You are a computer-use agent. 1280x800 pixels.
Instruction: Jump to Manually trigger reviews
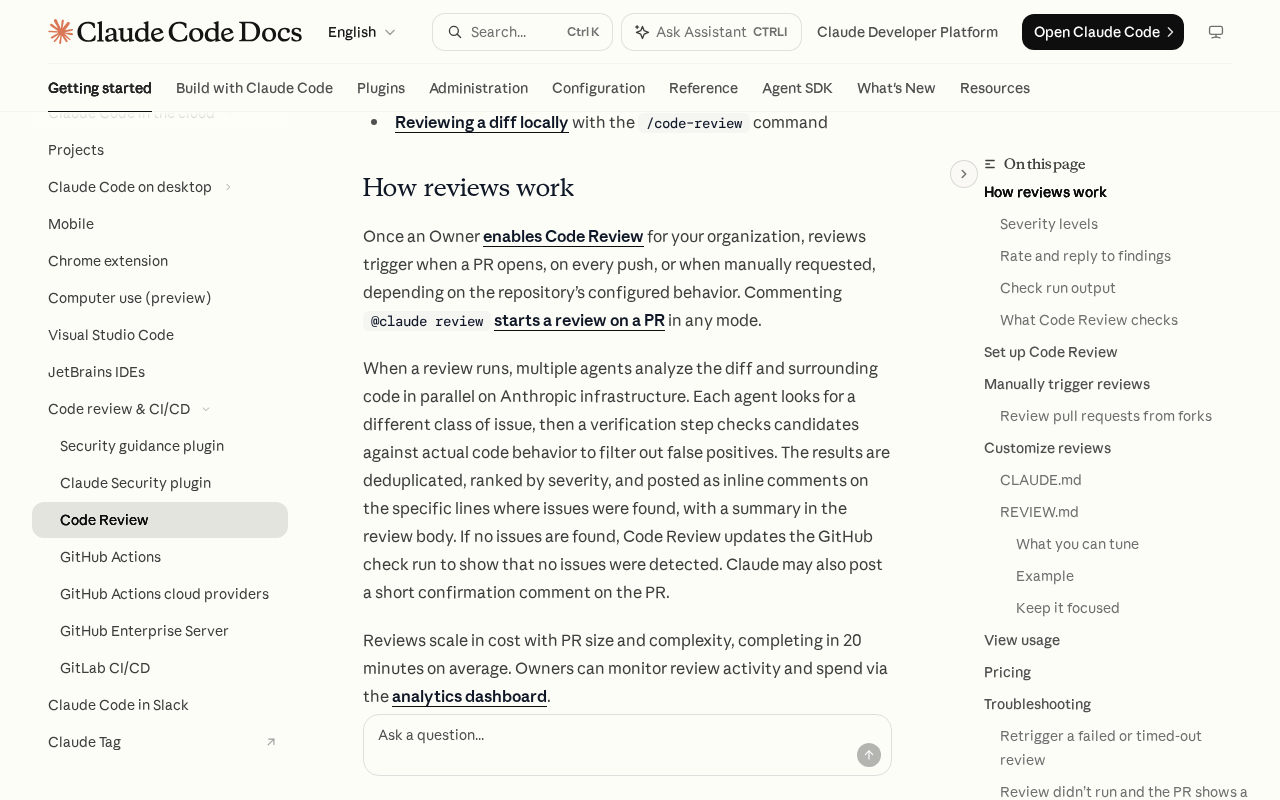coord(1067,384)
